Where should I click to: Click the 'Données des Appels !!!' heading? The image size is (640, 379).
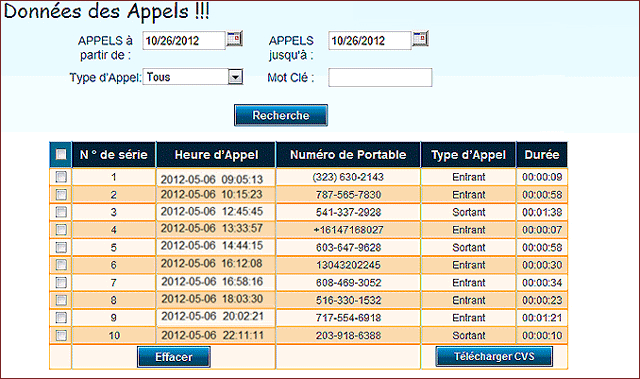tap(107, 11)
